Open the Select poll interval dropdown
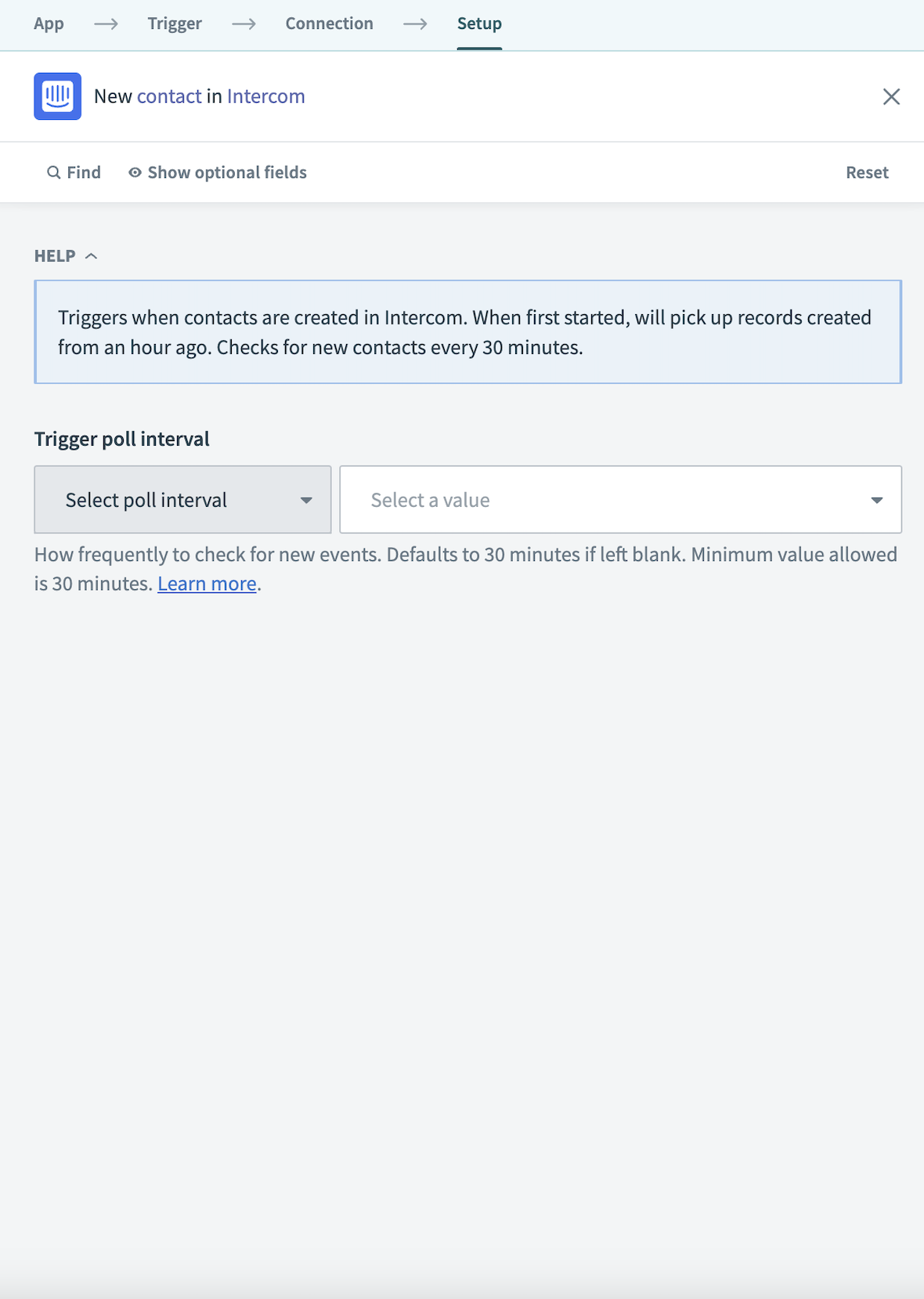This screenshot has height=1299, width=924. 182,500
